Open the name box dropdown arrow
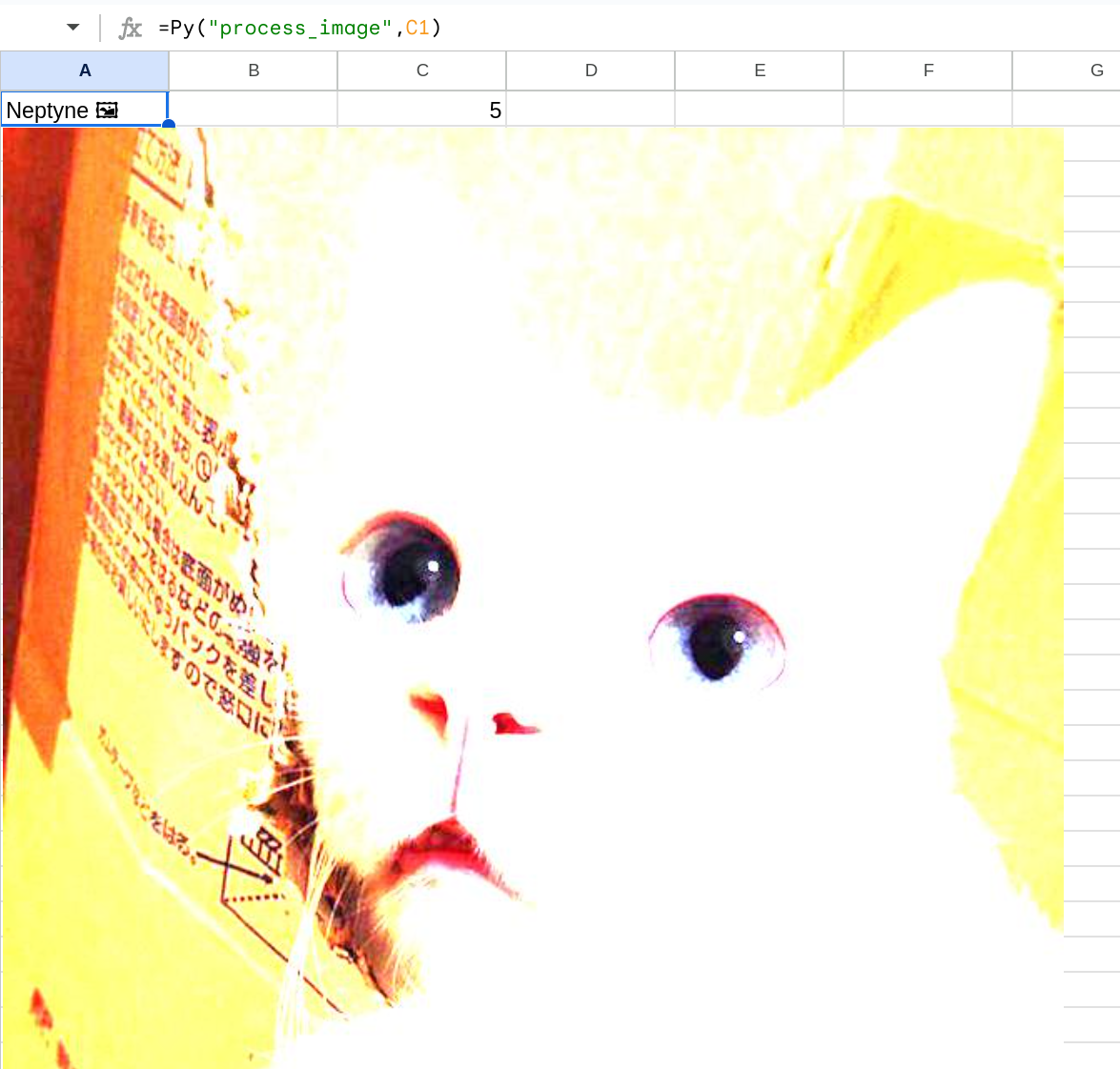Viewport: 1120px width, 1069px height. pyautogui.click(x=72, y=28)
